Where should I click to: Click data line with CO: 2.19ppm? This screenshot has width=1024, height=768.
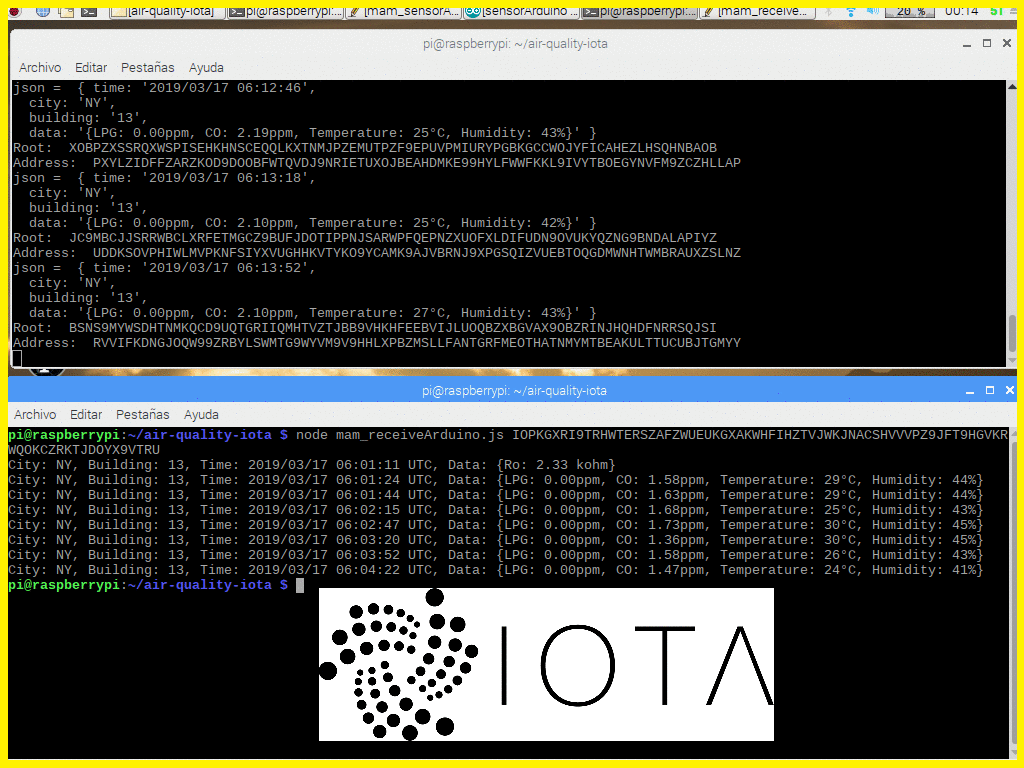[312, 133]
